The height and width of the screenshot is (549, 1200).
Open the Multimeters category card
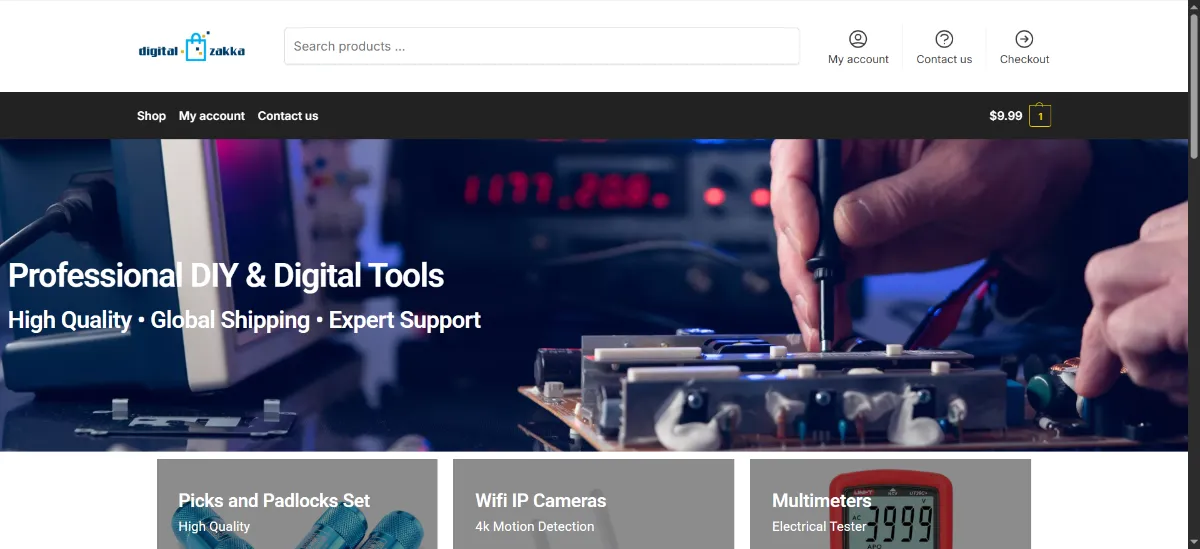coord(890,504)
